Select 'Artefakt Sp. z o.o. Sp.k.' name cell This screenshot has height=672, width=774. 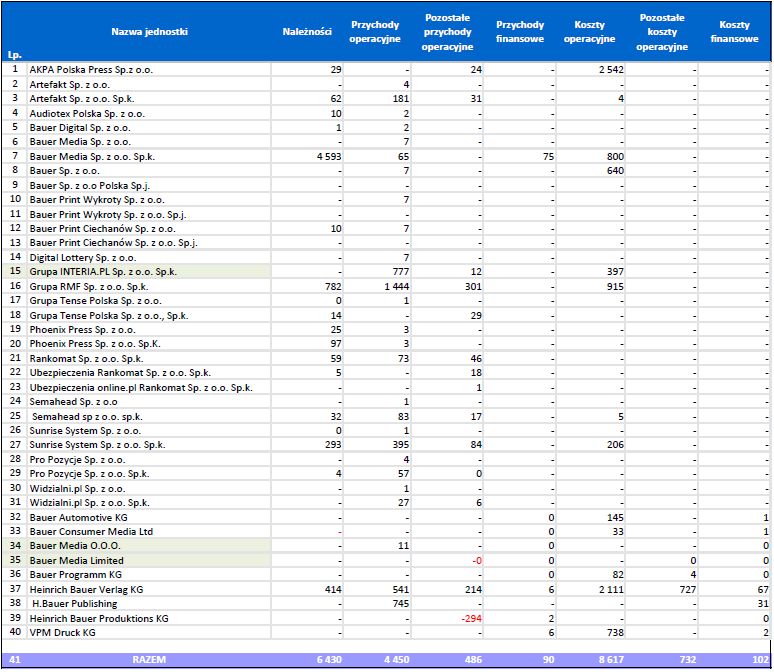(x=81, y=99)
